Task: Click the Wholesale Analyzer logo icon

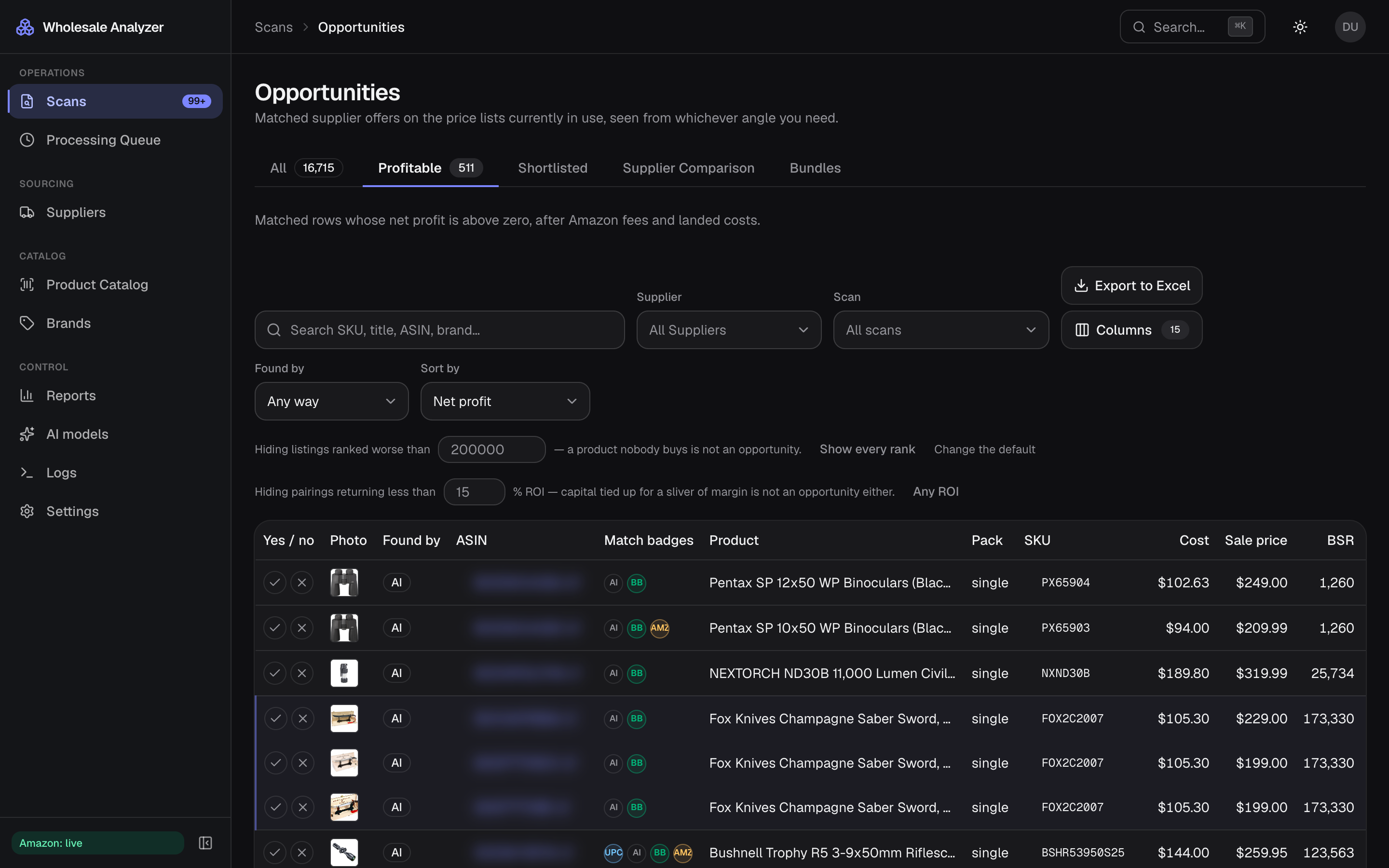Action: coord(25,27)
